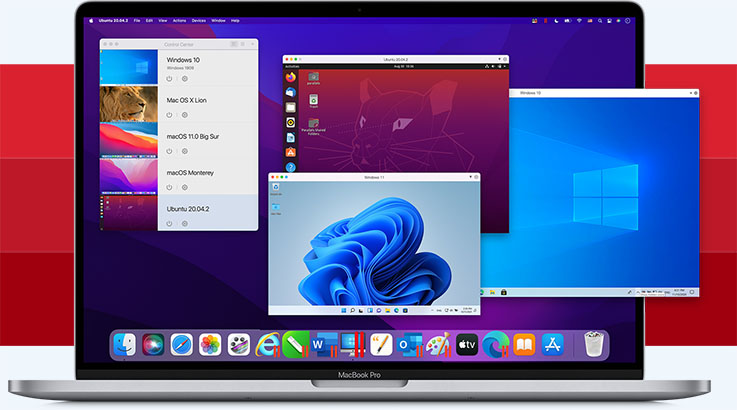
Task: Open the App Store Dock icon
Action: coord(553,345)
